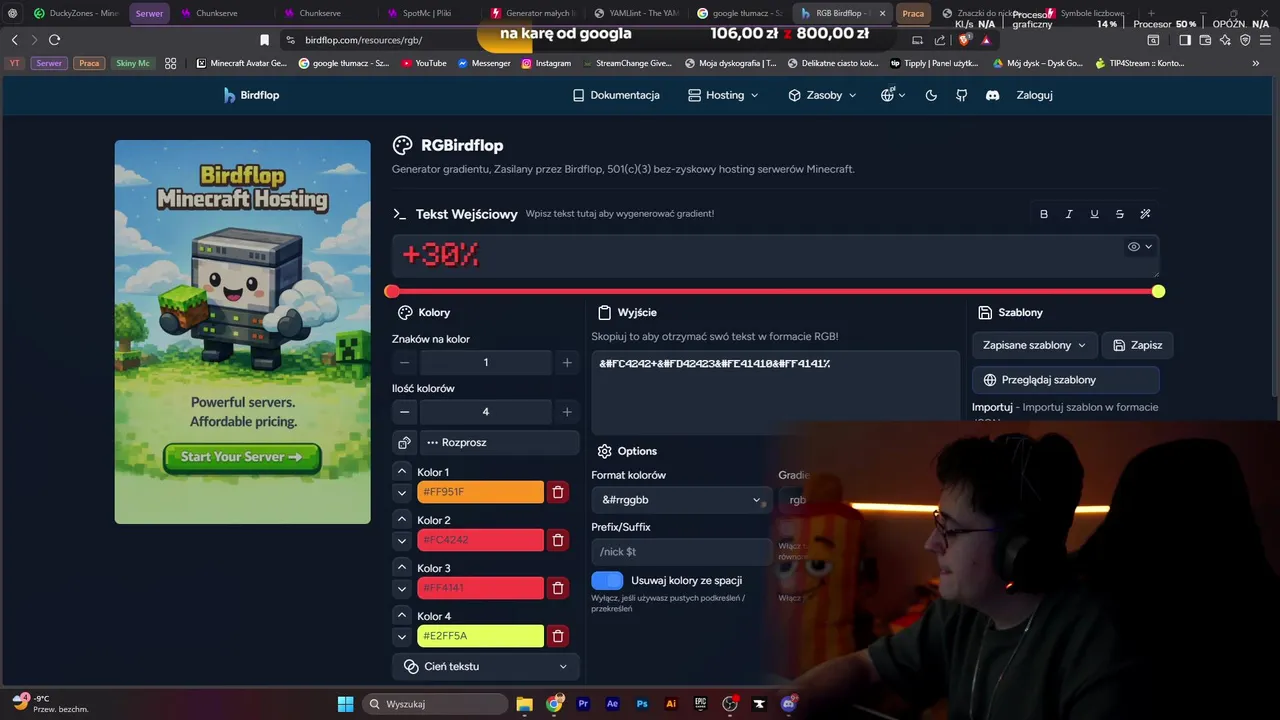Open the Dokumentacja link
Viewport: 1280px width, 720px height.
point(616,95)
